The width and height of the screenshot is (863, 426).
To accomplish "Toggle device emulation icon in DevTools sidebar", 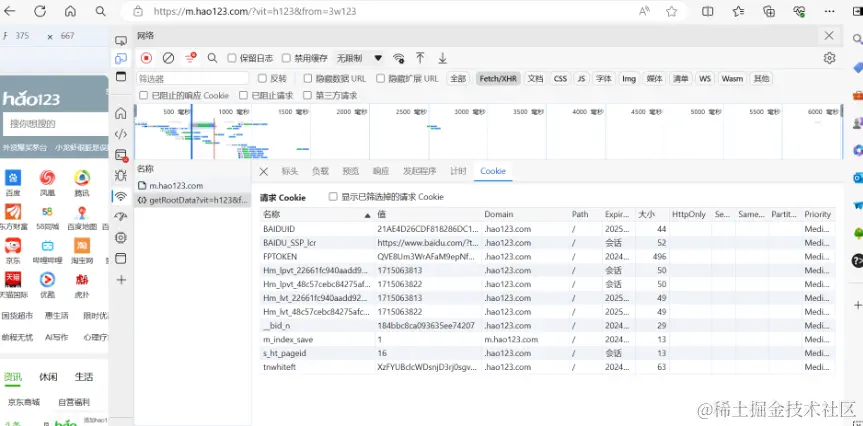I will click(x=121, y=58).
